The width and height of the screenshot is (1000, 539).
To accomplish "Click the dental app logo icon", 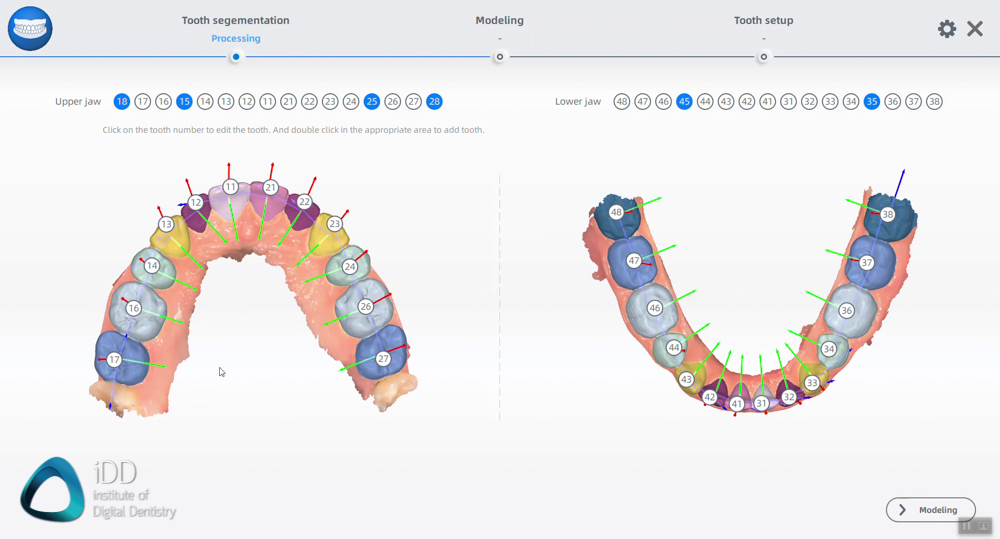I will coord(30,28).
